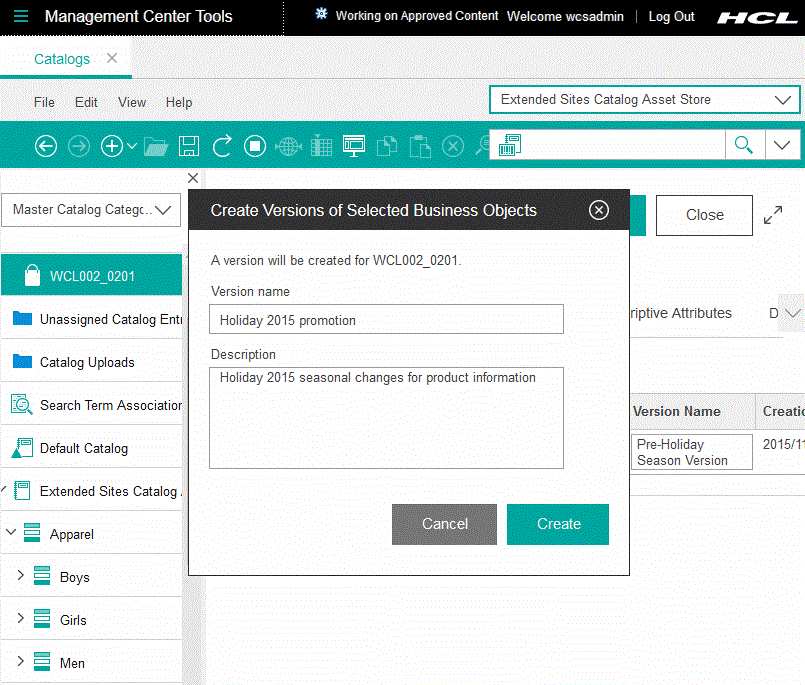Click the Refresh toolbar icon
This screenshot has height=685, width=805.
coord(222,146)
